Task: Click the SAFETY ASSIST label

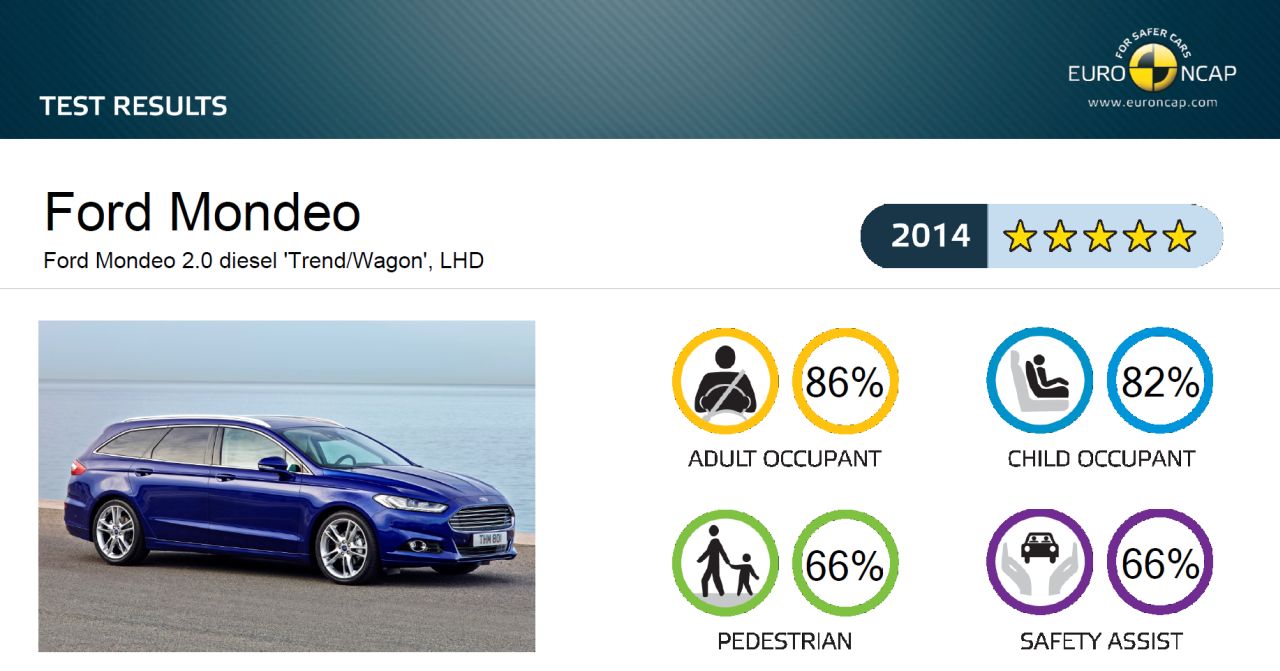Action: pos(1101,641)
